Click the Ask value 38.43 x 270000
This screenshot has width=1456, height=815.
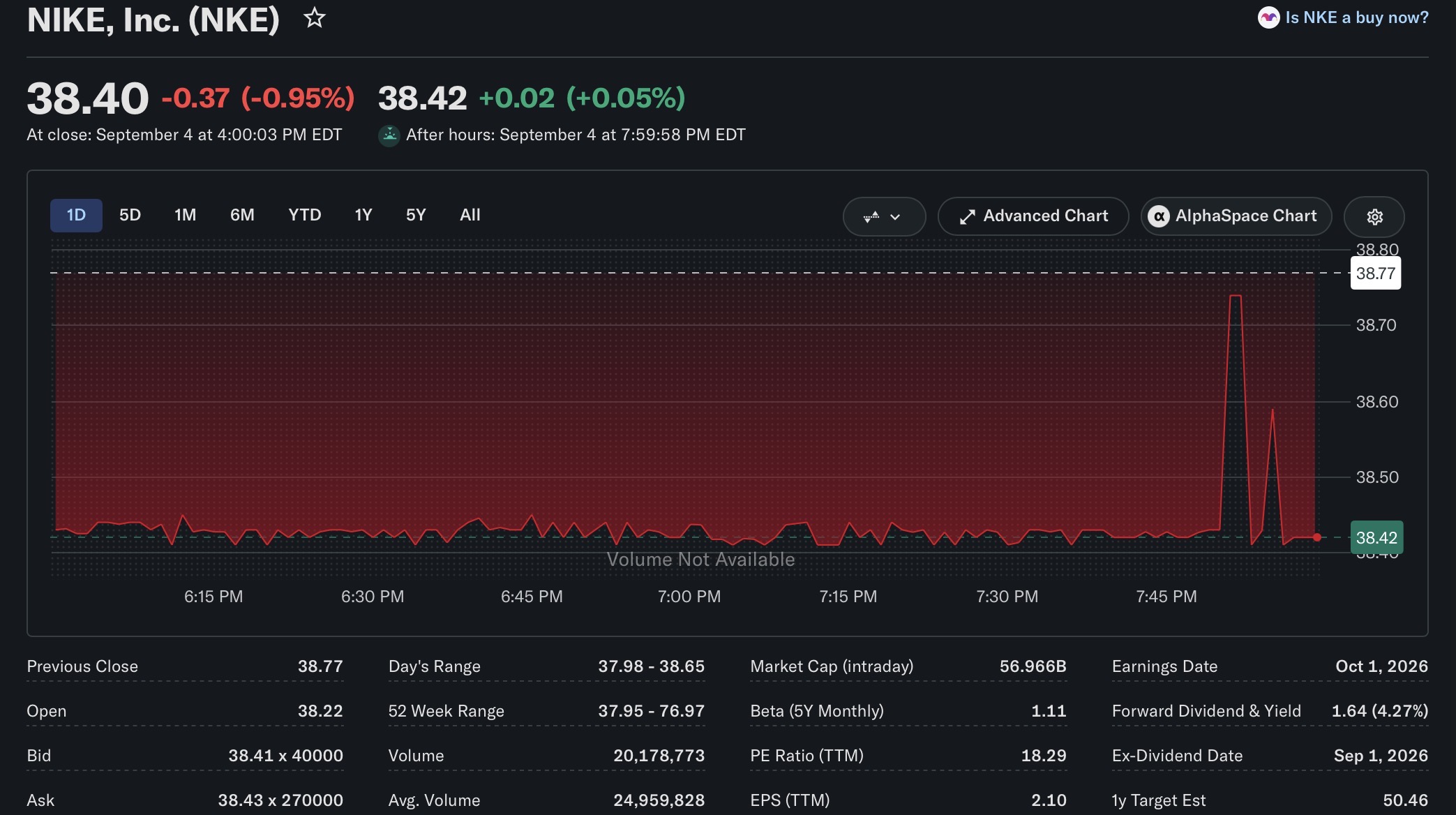pos(280,800)
